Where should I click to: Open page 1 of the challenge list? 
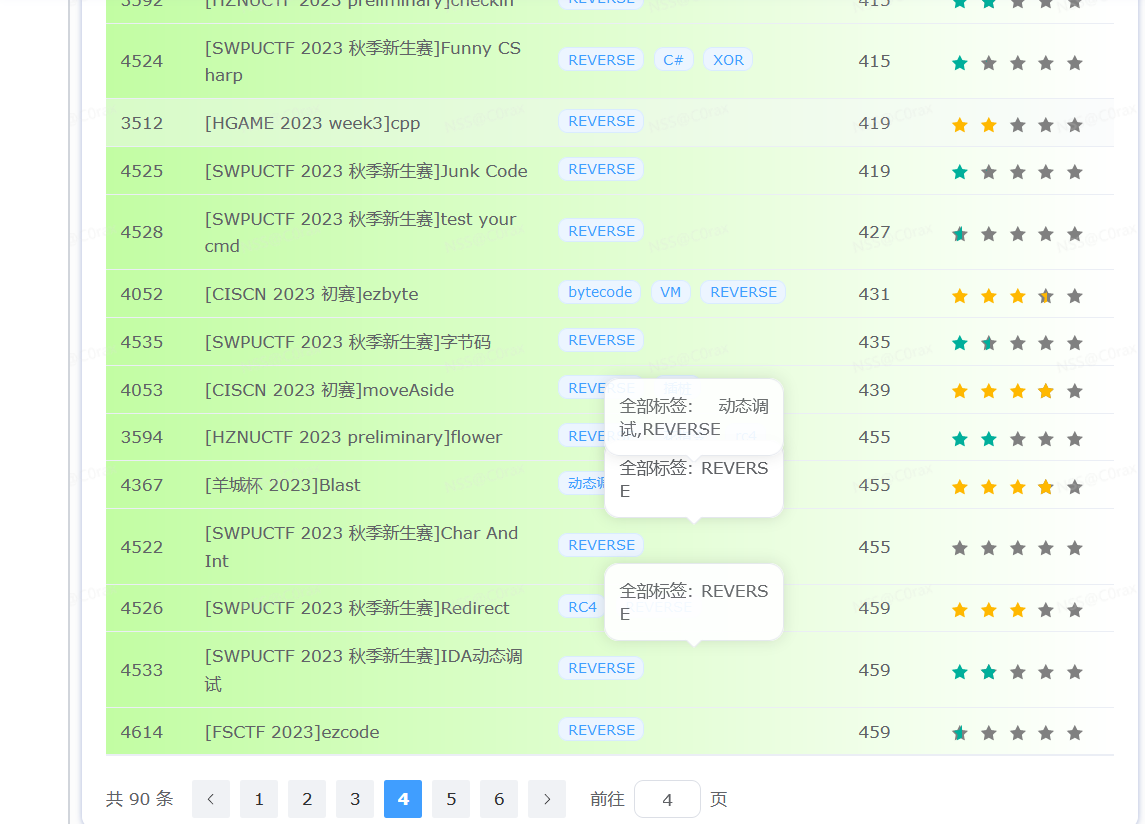[x=258, y=799]
